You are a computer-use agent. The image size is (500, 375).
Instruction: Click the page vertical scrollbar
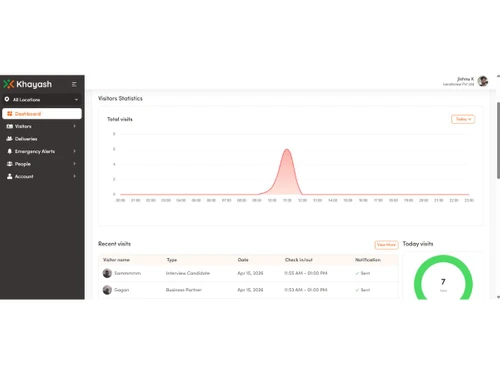(498, 140)
